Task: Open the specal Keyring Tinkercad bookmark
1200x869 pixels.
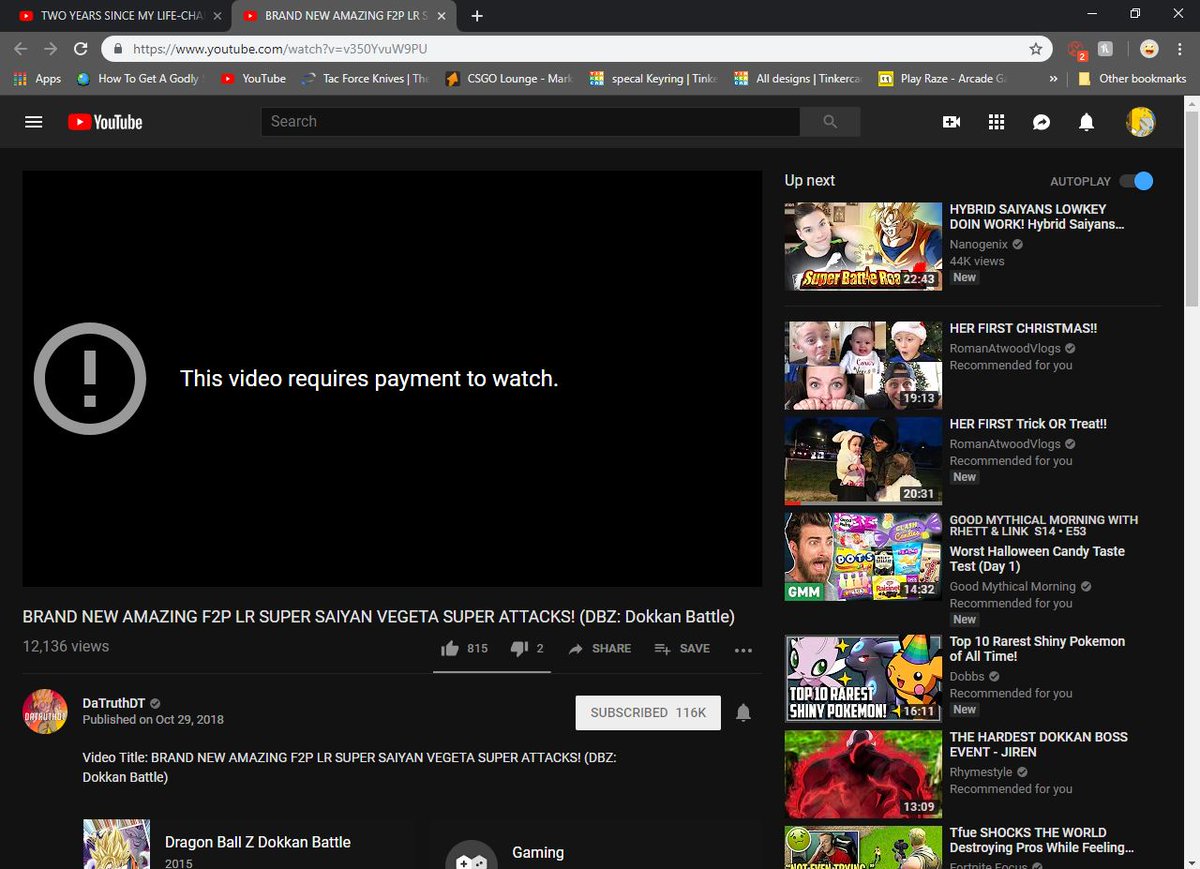Action: click(654, 78)
